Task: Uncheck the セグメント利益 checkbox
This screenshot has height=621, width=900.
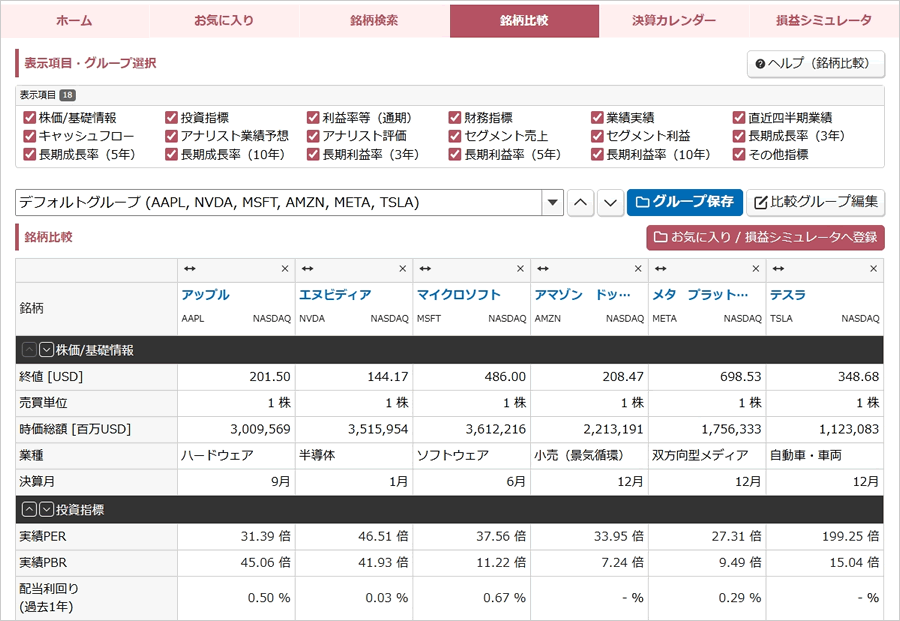Action: 597,136
